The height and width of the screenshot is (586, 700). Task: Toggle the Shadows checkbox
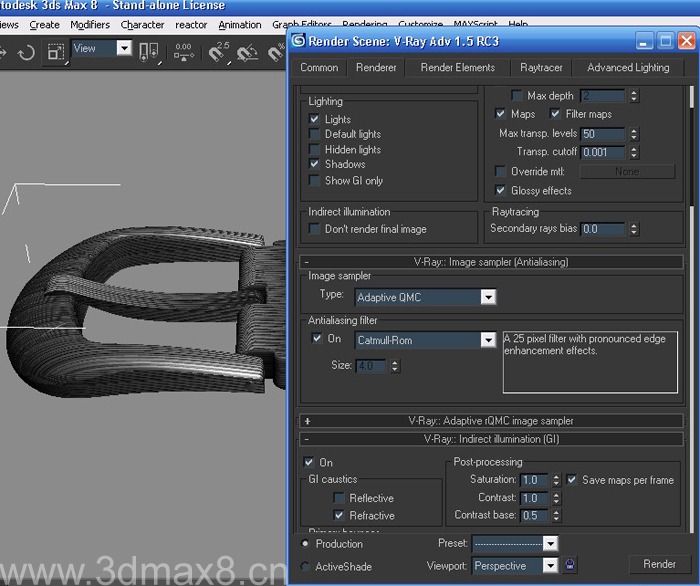pos(314,164)
